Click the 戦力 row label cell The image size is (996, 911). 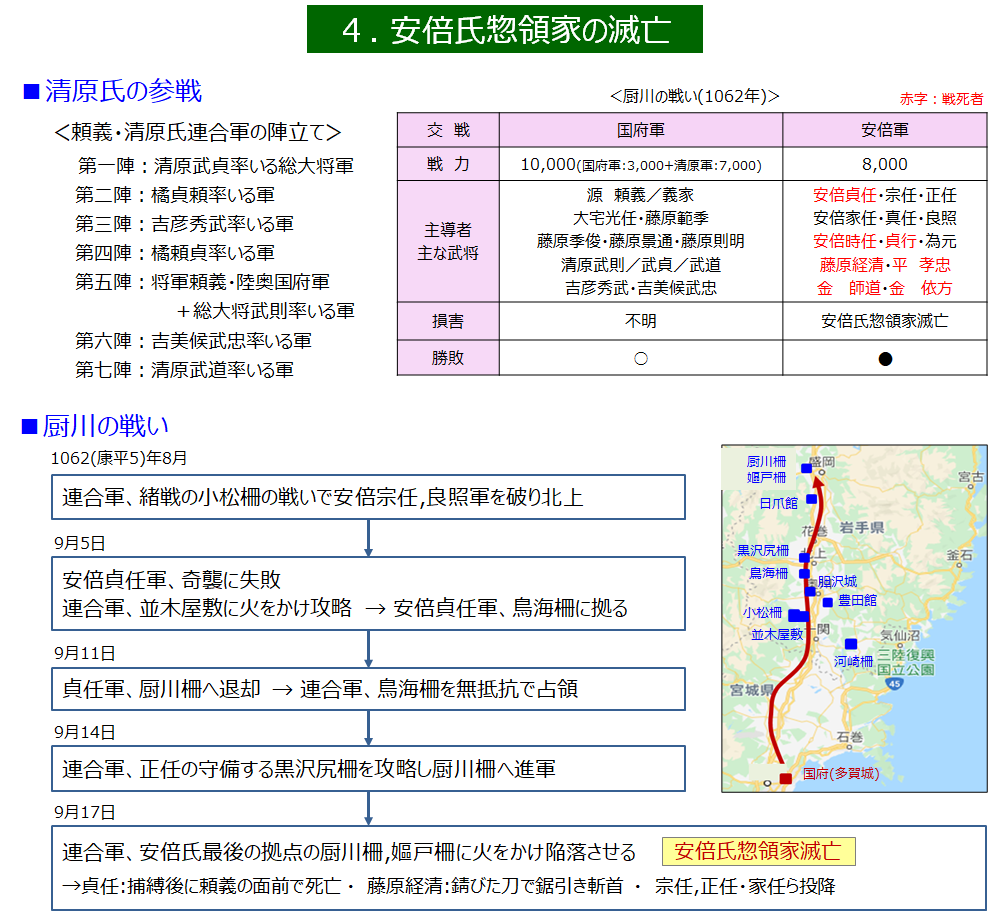point(448,164)
